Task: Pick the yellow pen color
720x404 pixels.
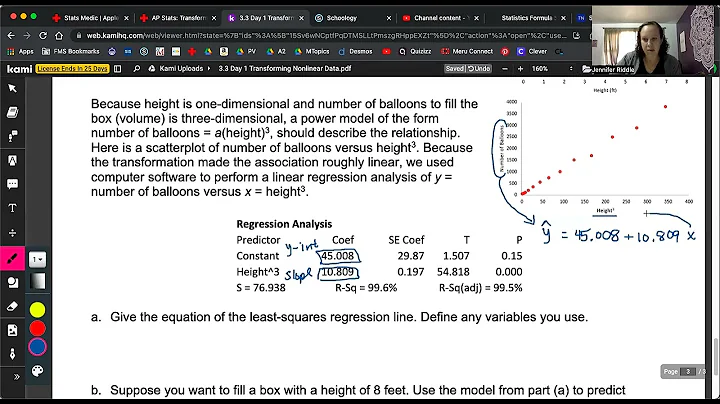Action: tap(37, 310)
